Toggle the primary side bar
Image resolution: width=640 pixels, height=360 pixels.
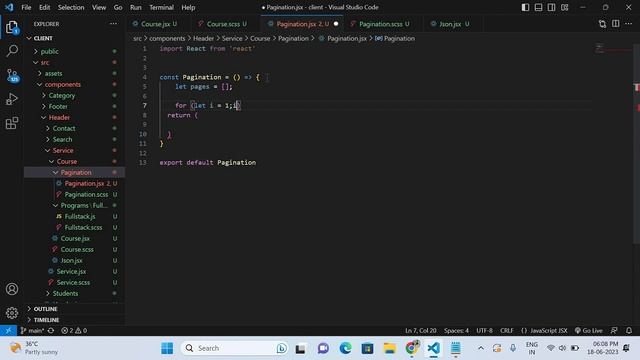(525, 7)
